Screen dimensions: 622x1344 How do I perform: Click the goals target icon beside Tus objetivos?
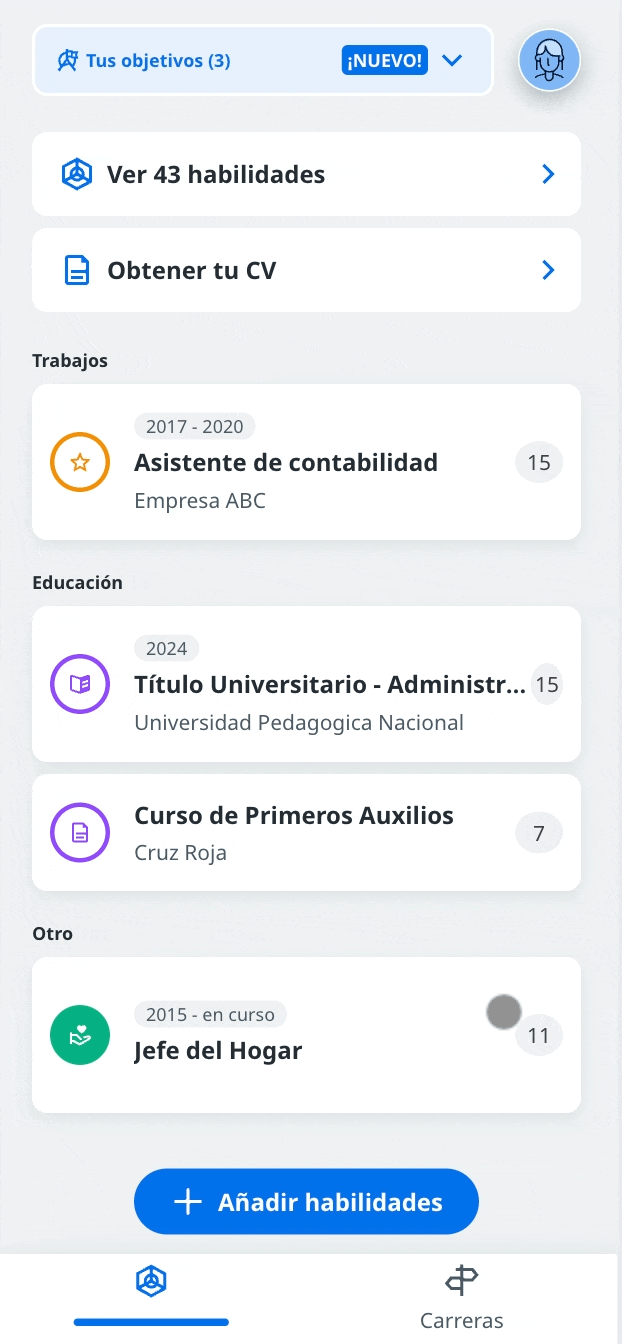(x=68, y=61)
